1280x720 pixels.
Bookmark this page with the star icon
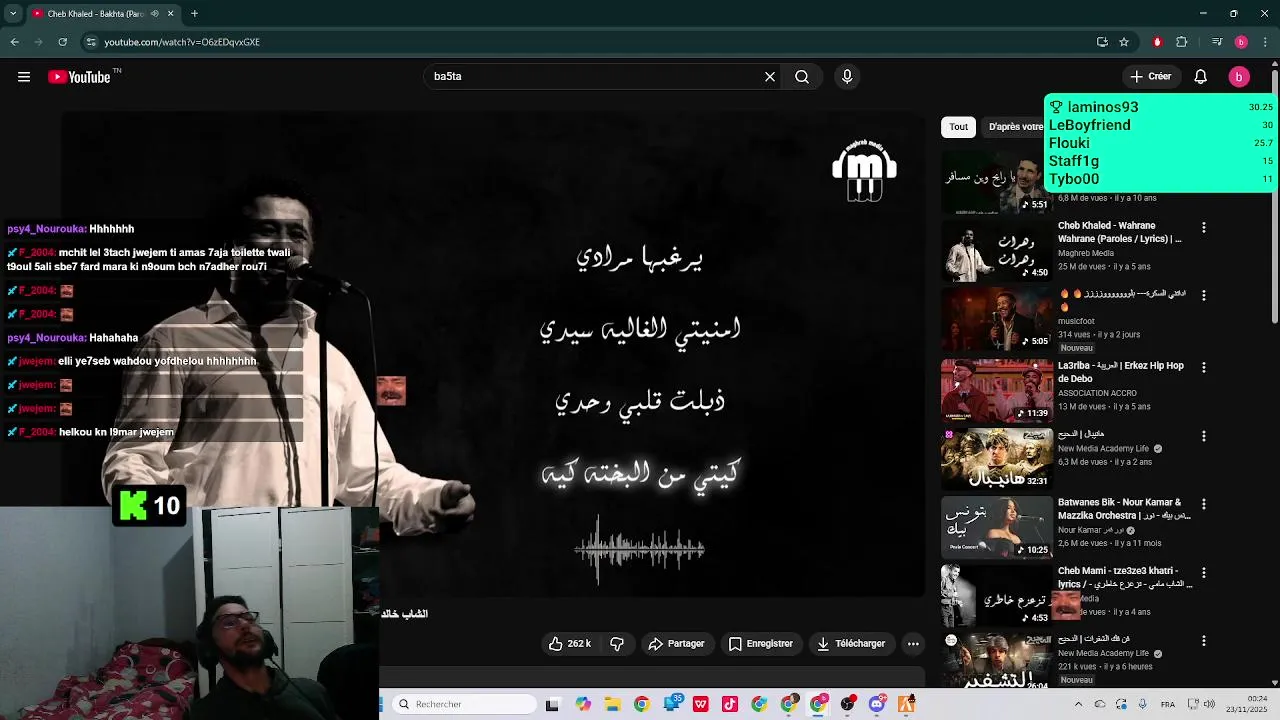(1124, 42)
